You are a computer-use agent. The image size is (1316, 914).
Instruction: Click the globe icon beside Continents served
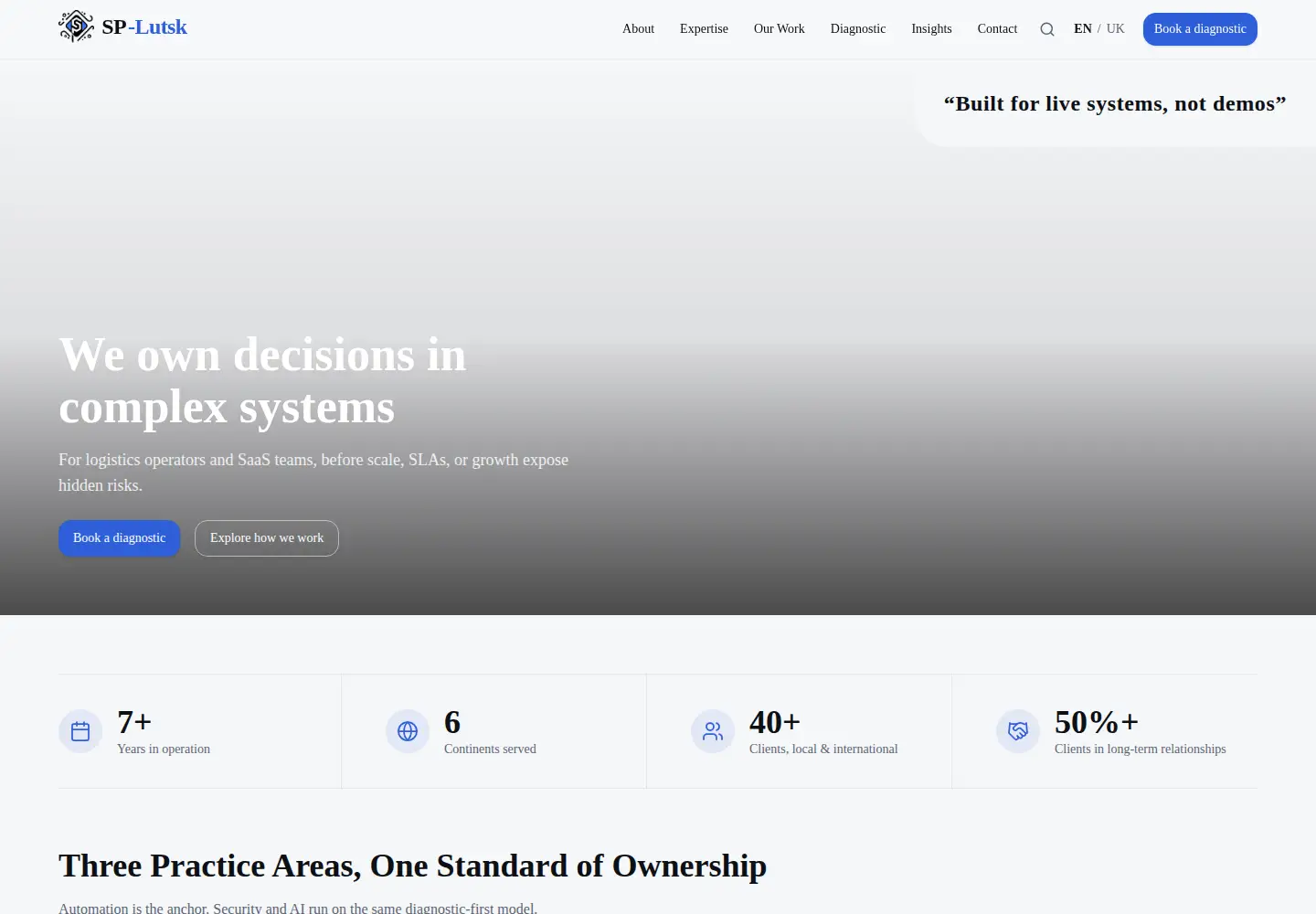pos(408,731)
